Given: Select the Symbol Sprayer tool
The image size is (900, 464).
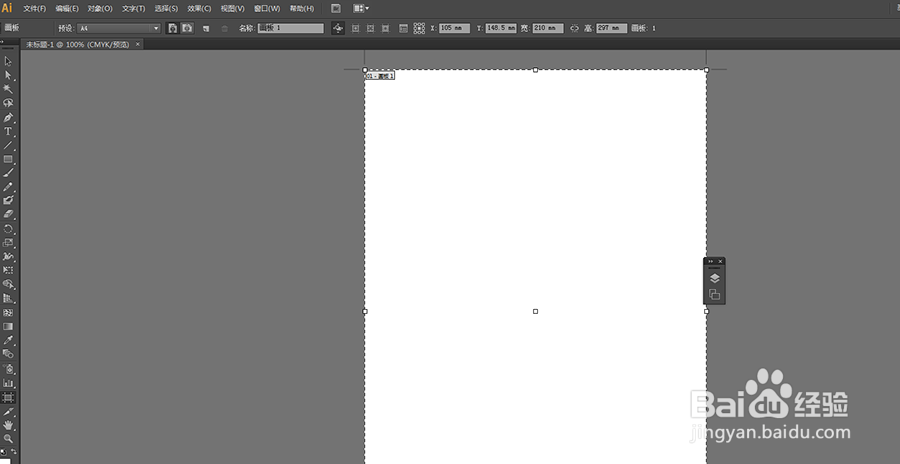Looking at the screenshot, I should (x=8, y=369).
